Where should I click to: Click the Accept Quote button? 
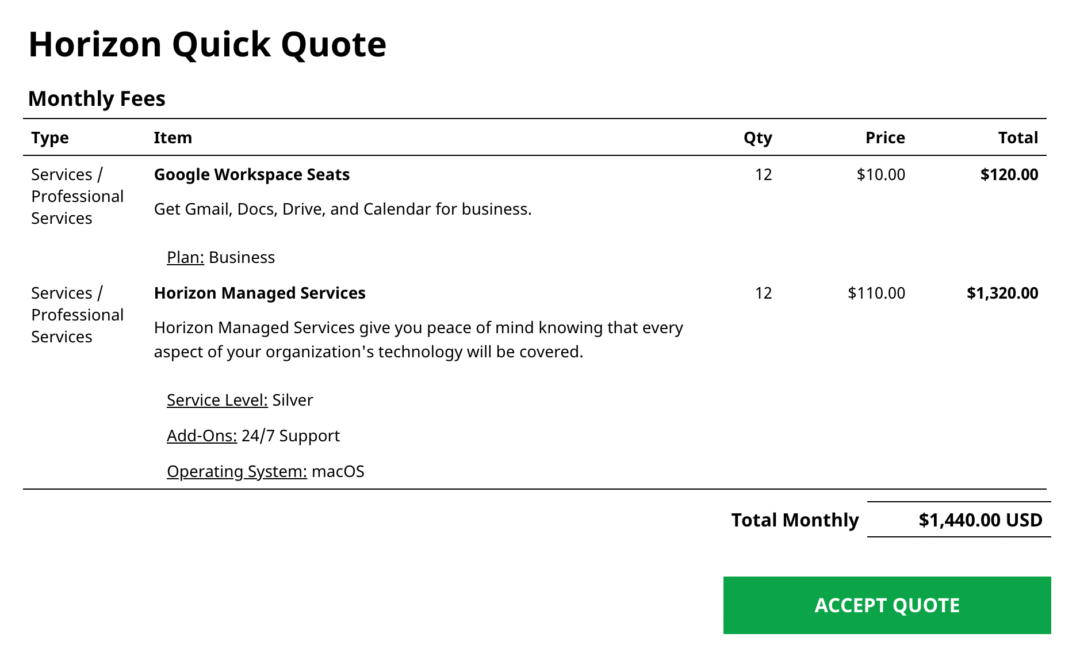click(886, 605)
